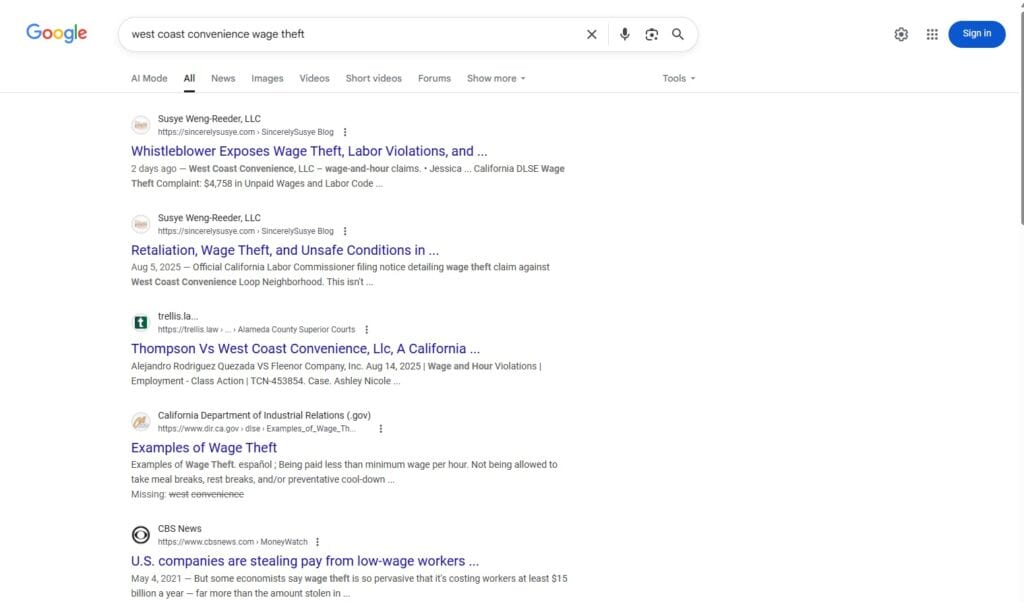Switch to Images tab
1024x602 pixels.
[x=267, y=78]
